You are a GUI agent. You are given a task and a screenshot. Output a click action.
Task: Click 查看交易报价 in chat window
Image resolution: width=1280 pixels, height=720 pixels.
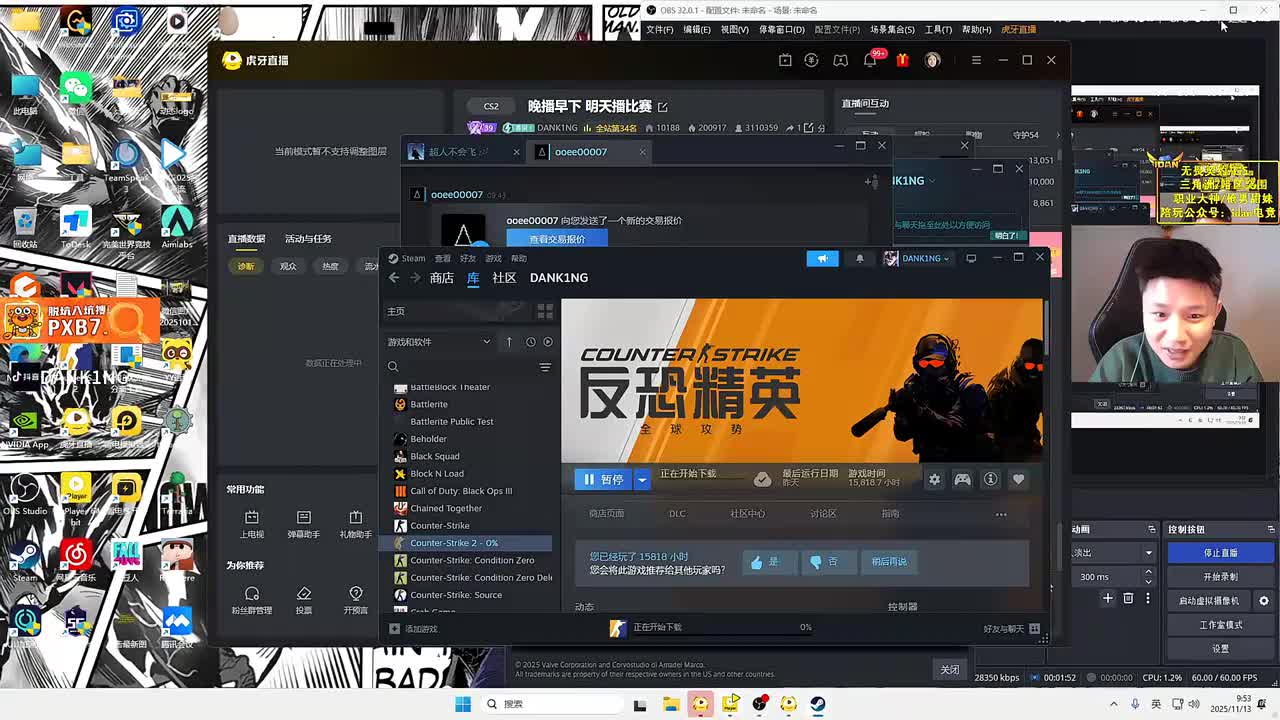pos(557,239)
